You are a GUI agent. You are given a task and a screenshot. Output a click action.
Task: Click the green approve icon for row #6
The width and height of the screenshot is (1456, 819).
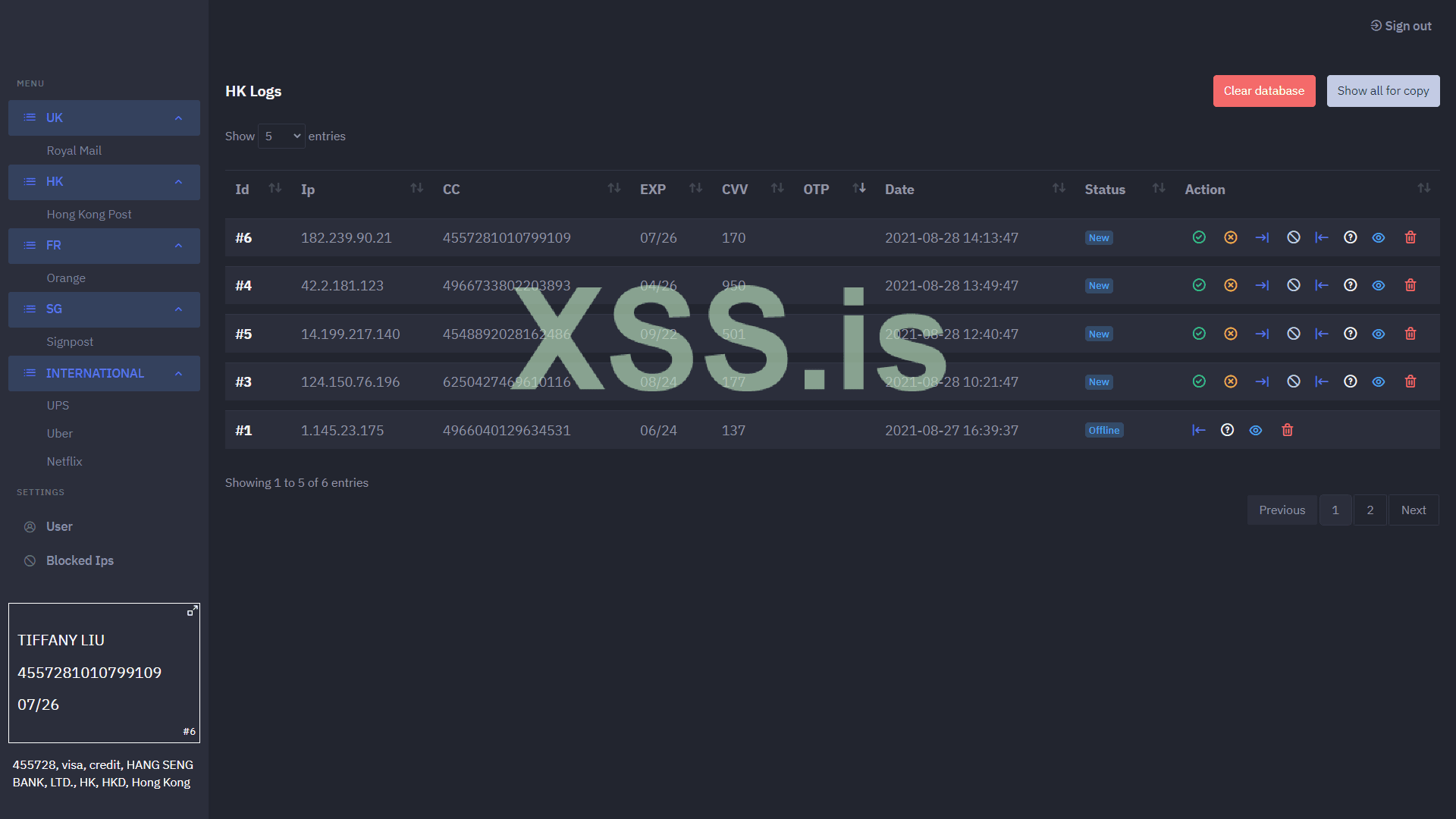click(x=1199, y=237)
